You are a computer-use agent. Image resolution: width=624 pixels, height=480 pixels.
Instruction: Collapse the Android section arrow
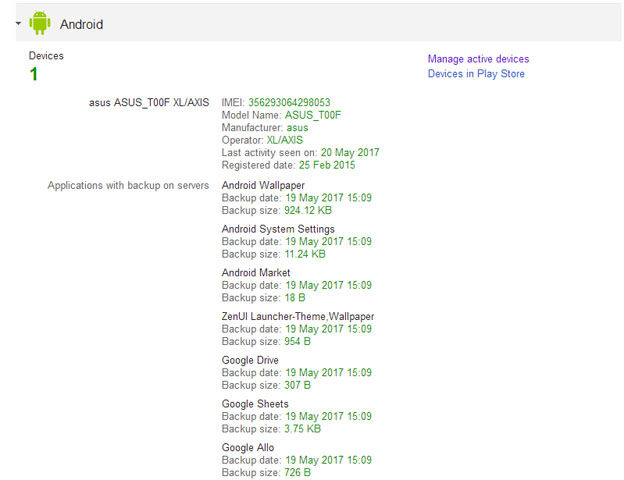click(x=18, y=23)
